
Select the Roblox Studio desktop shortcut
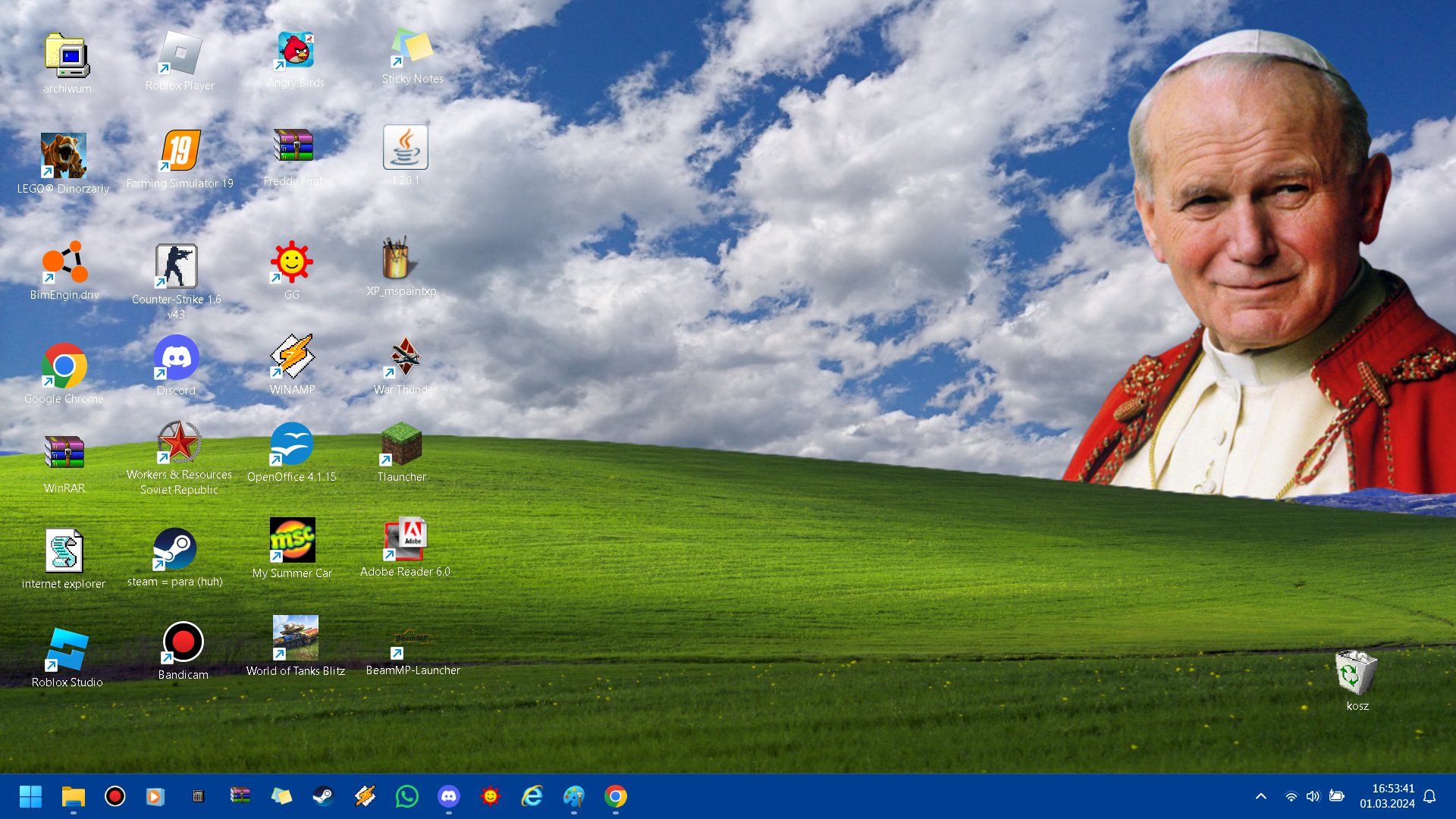[67, 650]
